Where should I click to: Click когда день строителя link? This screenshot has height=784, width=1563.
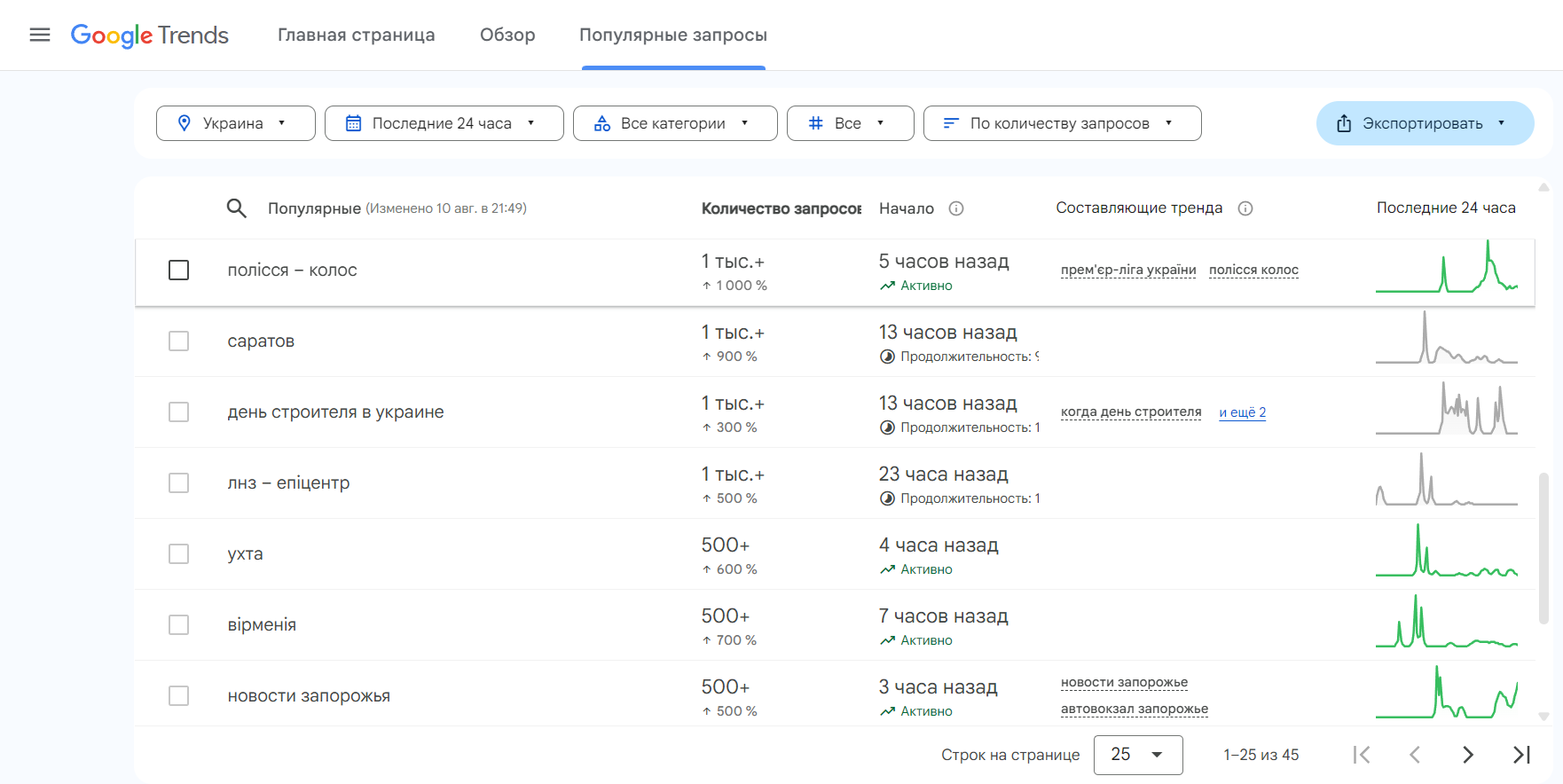pos(1131,412)
